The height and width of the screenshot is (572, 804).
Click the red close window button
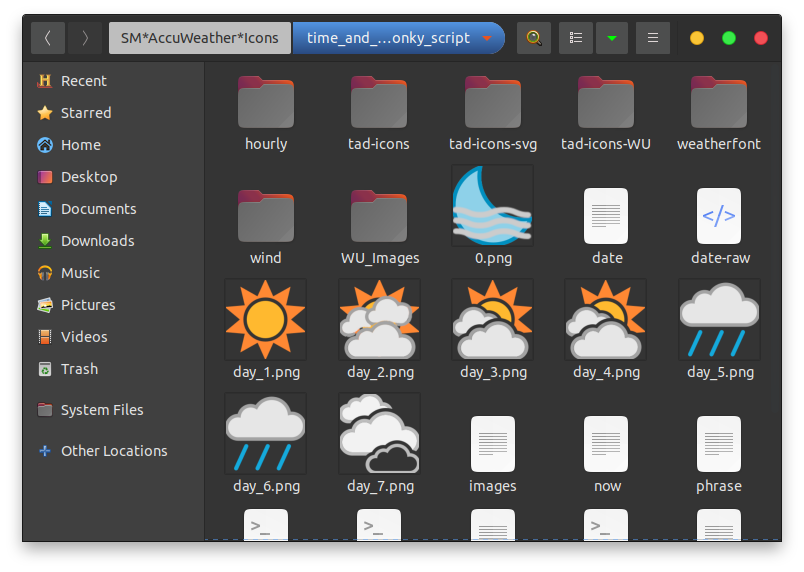pos(761,38)
